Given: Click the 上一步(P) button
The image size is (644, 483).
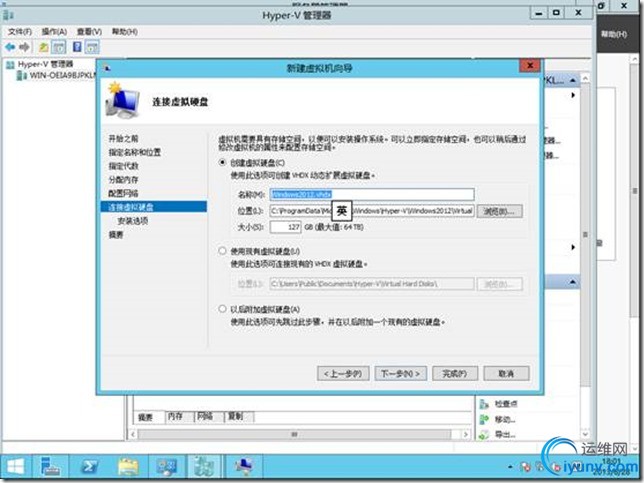Looking at the screenshot, I should [x=343, y=373].
